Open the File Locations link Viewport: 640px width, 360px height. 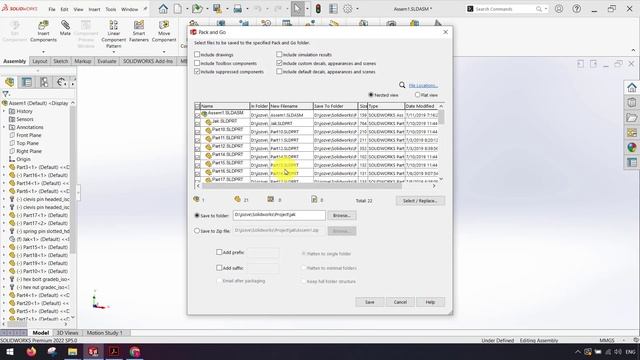[423, 85]
